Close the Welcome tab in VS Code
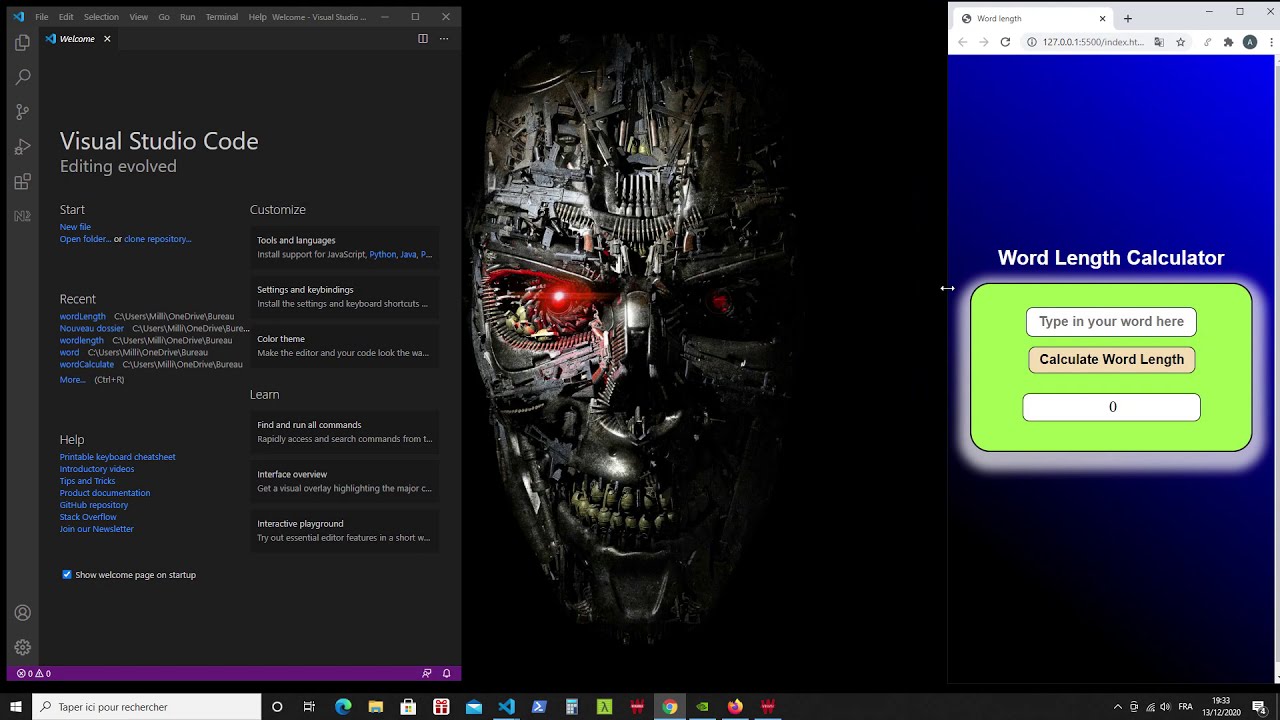This screenshot has height=720, width=1280. (107, 39)
